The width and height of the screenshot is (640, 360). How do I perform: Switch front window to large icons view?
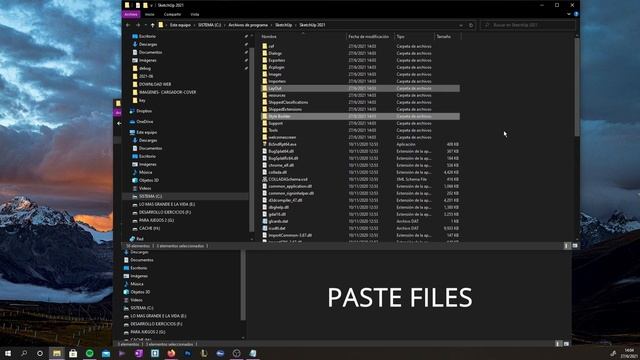tap(575, 246)
